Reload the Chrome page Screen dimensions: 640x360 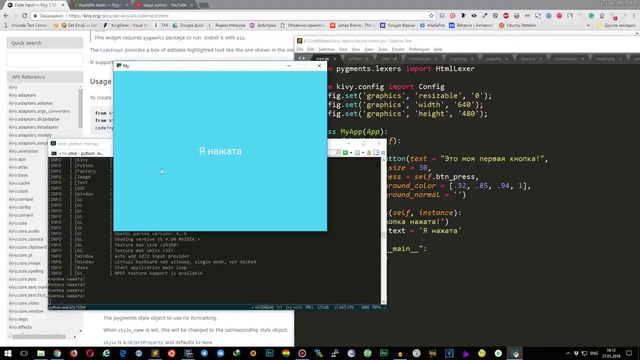(x=24, y=16)
